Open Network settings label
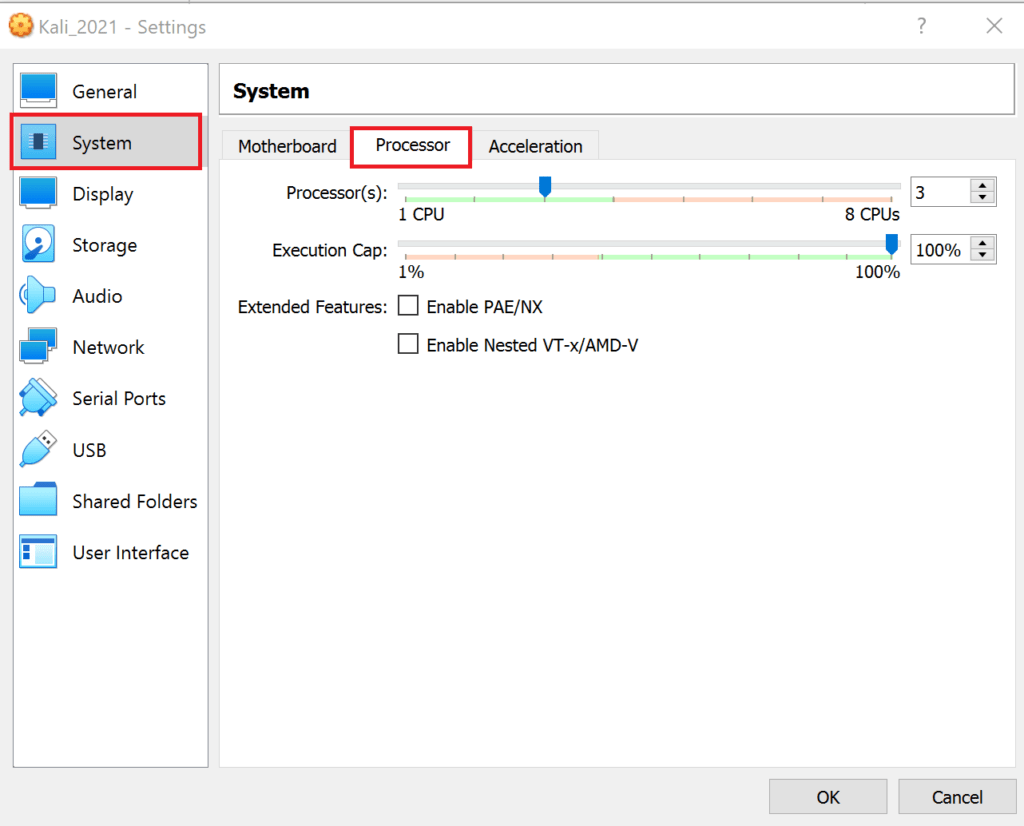The height and width of the screenshot is (826, 1024). click(108, 347)
